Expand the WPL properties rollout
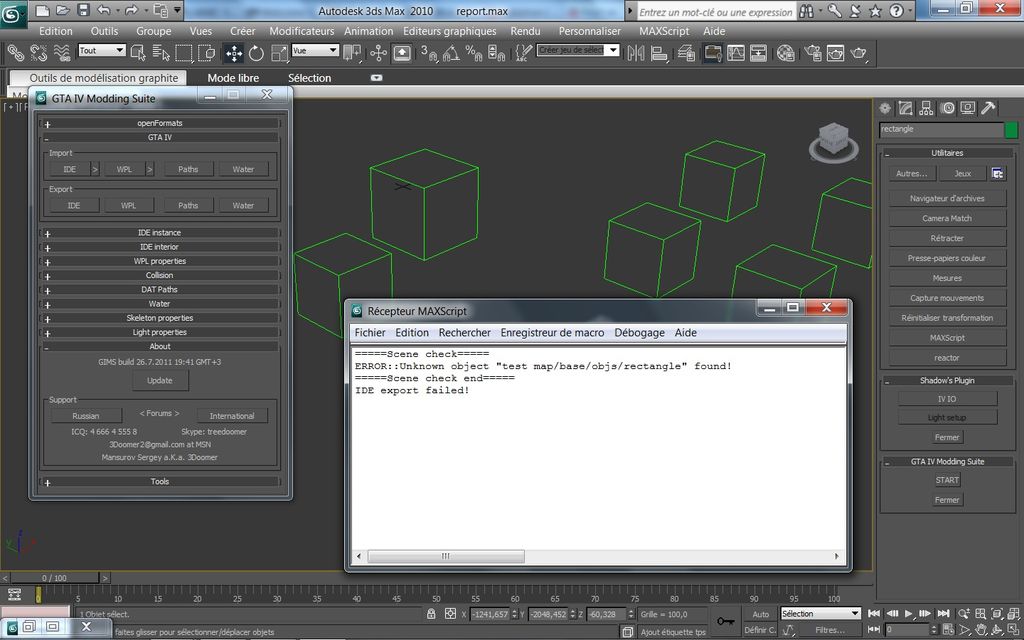Image resolution: width=1024 pixels, height=640 pixels. [160, 261]
